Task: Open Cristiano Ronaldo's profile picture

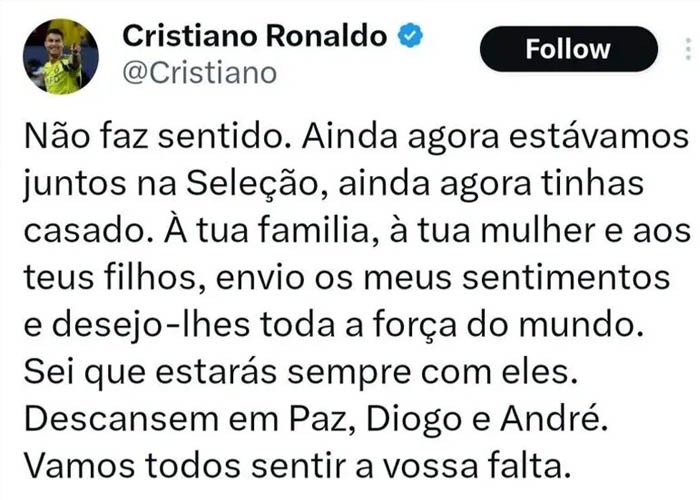Action: click(61, 56)
